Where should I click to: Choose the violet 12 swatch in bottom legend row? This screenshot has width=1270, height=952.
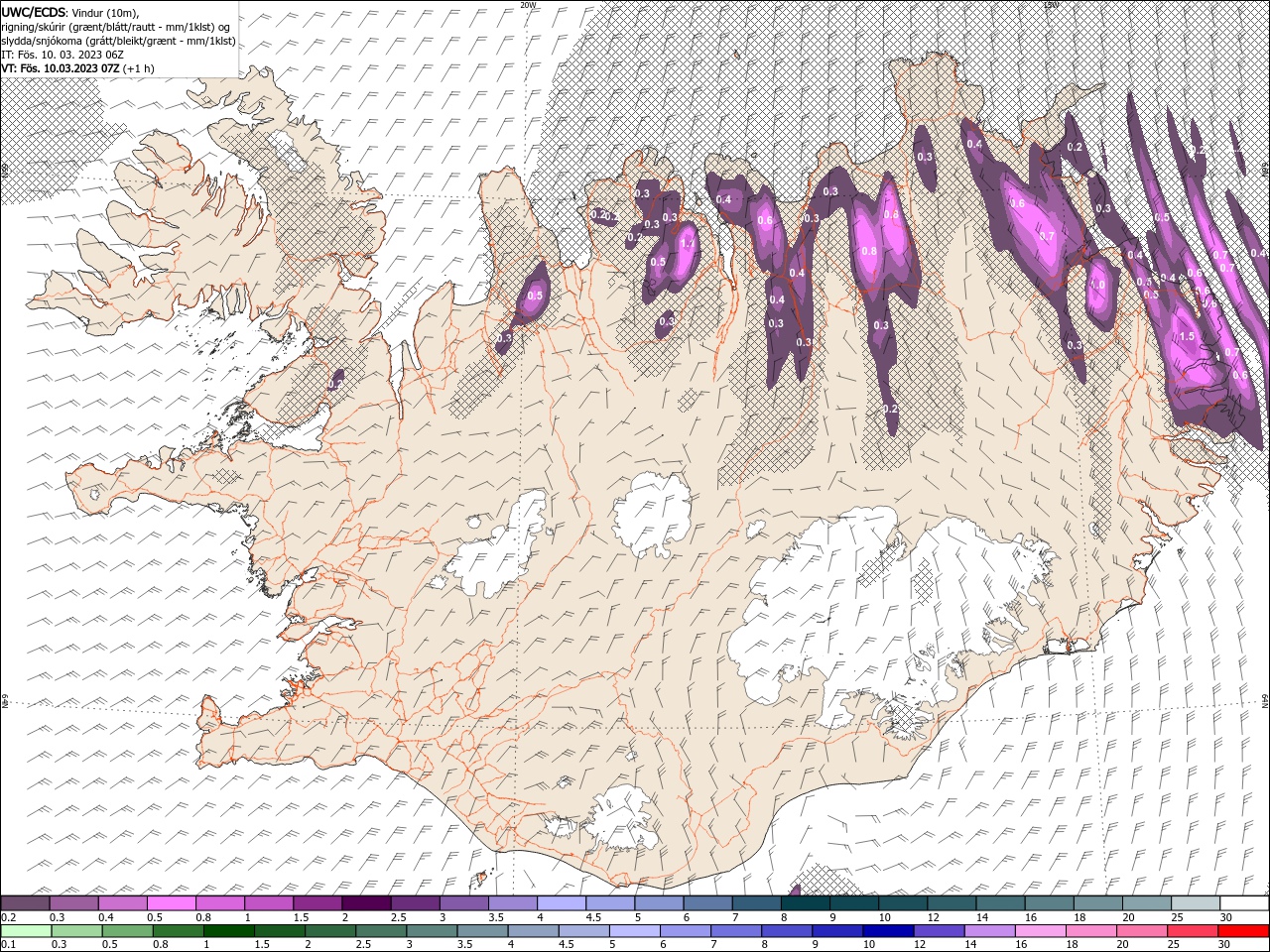tap(938, 931)
